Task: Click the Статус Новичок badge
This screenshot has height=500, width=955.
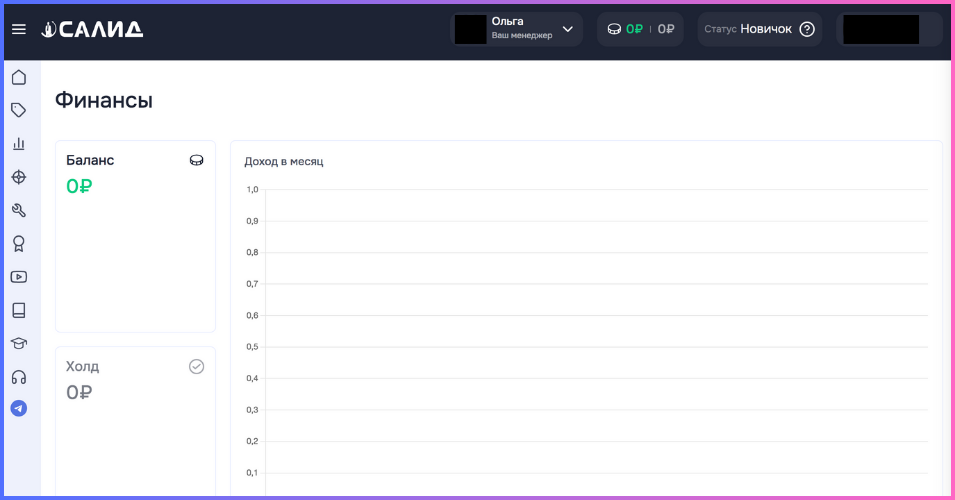Action: (759, 29)
